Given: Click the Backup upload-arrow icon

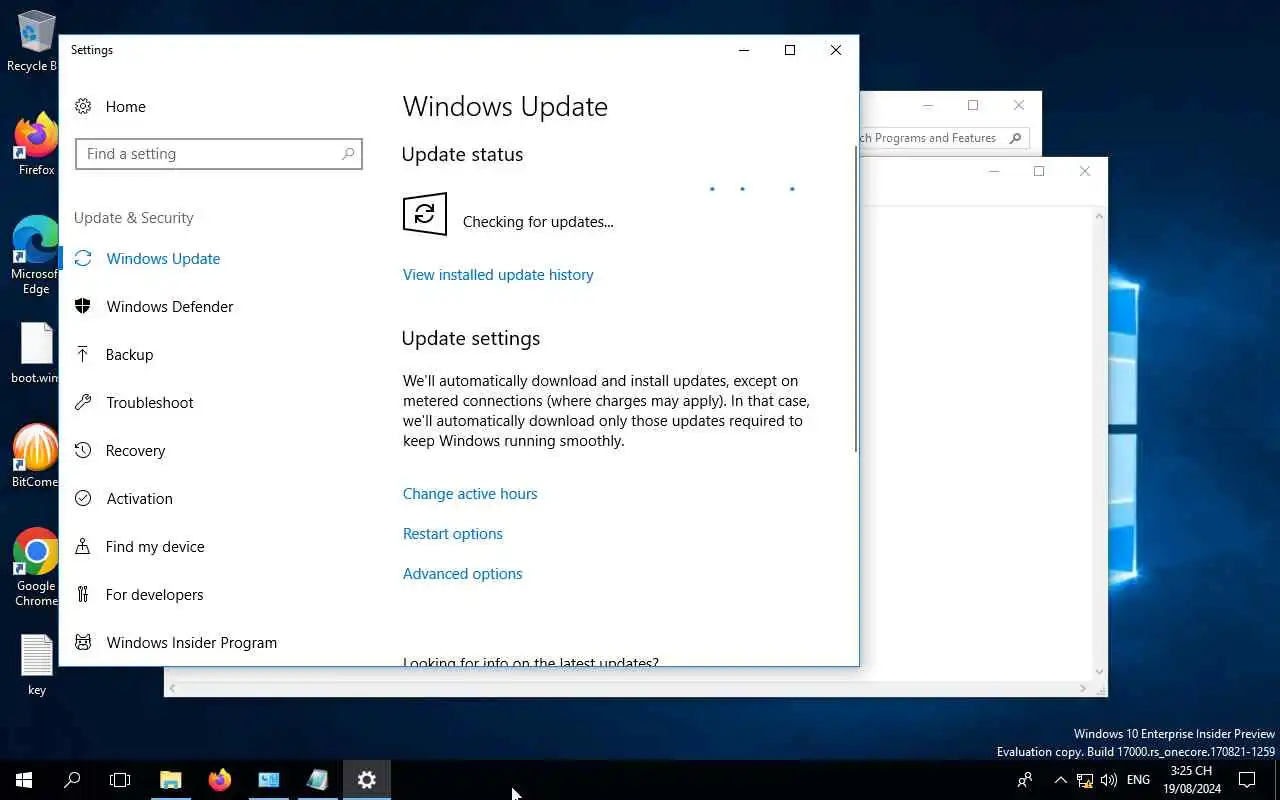Looking at the screenshot, I should 83,354.
